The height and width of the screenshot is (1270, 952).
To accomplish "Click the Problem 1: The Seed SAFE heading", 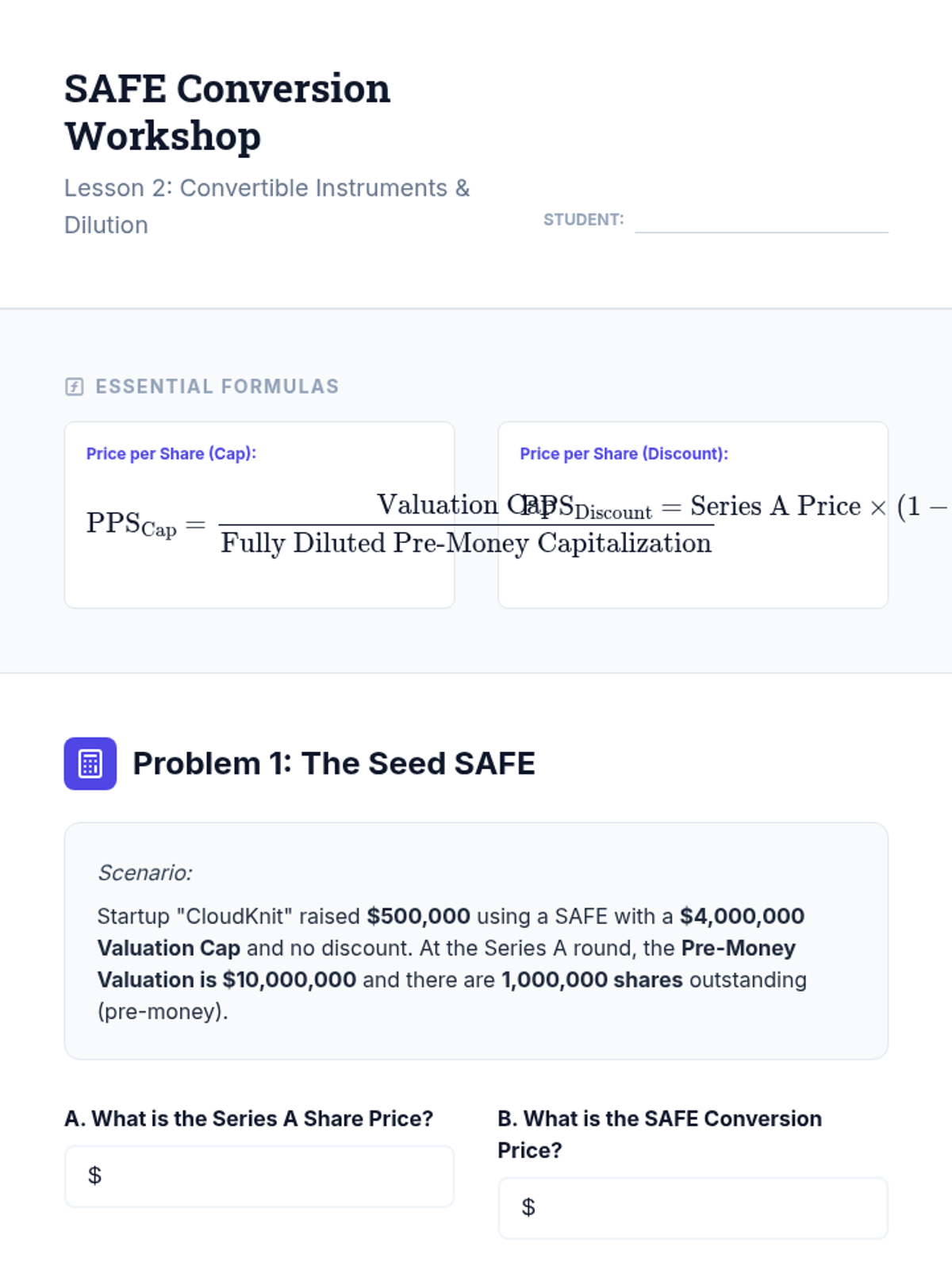I will [333, 764].
